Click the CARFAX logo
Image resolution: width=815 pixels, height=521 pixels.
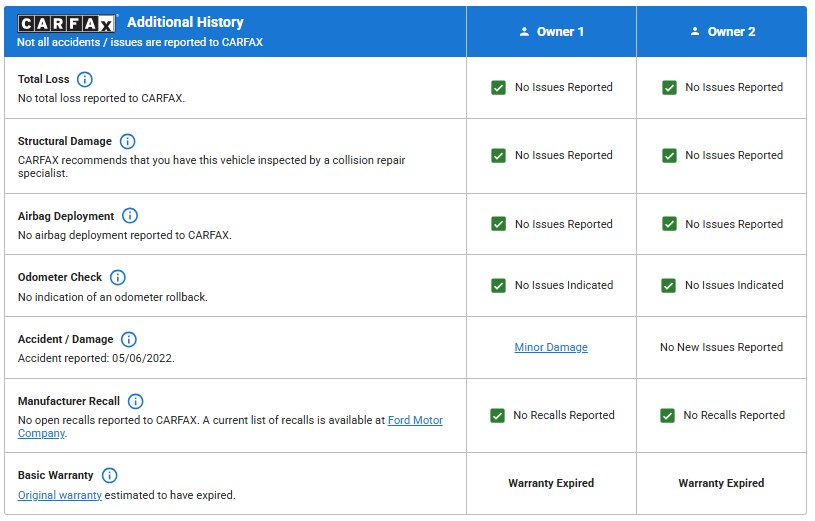click(66, 24)
